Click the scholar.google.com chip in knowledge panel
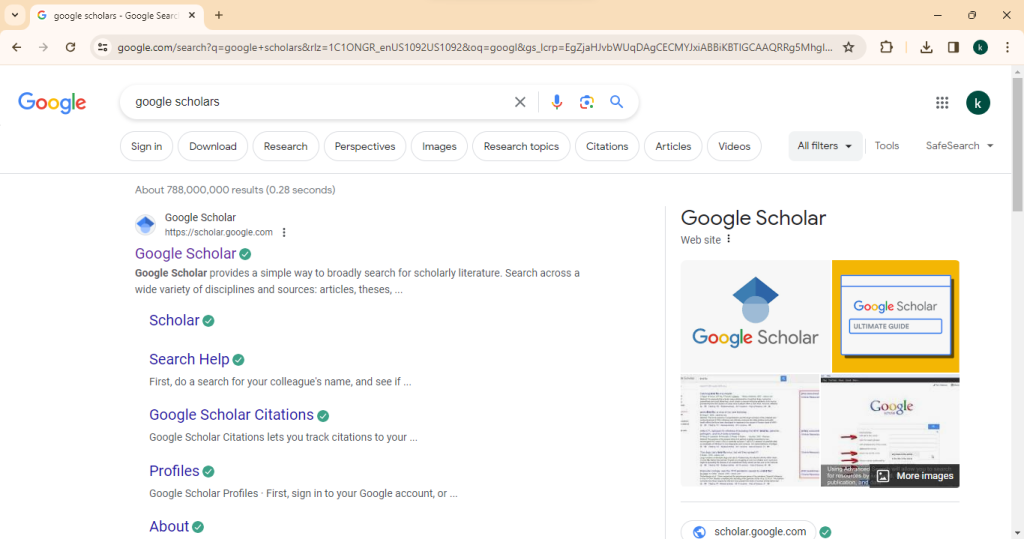 748,531
